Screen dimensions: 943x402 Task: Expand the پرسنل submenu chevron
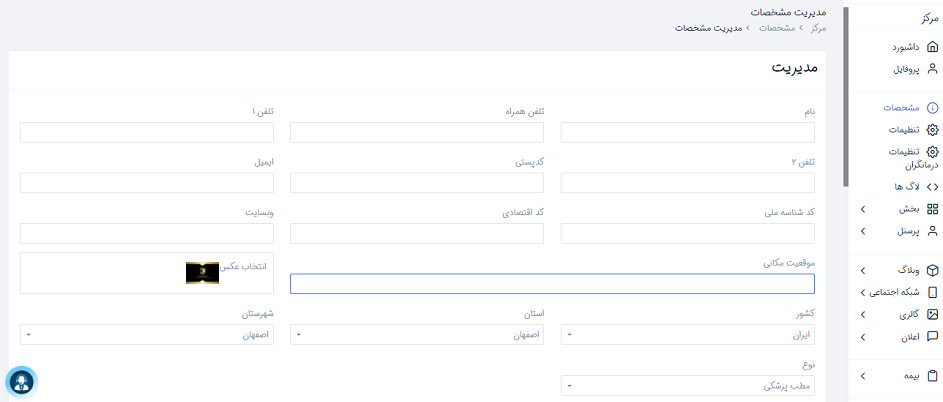[x=862, y=231]
